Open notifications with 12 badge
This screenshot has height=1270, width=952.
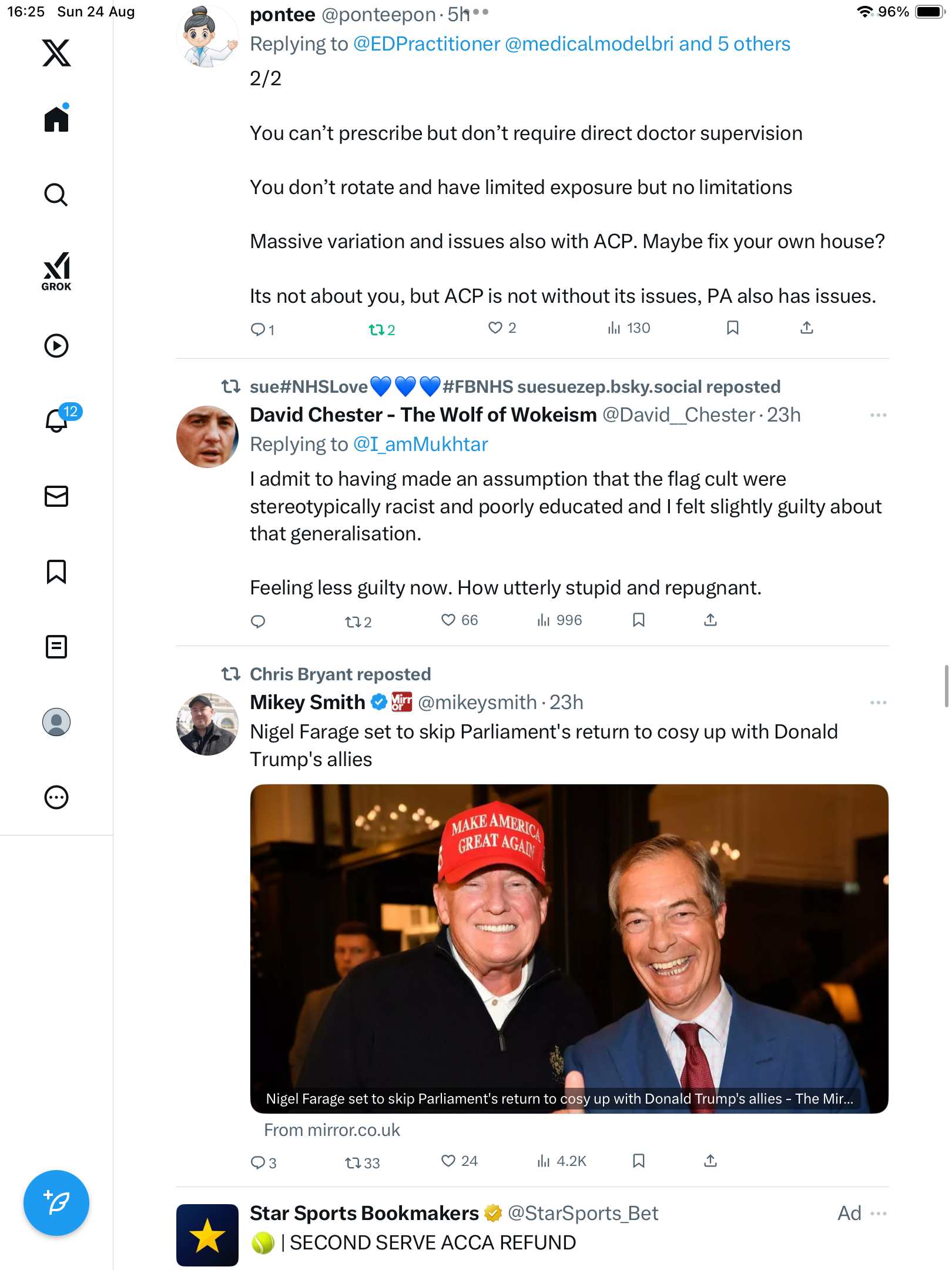coord(58,420)
